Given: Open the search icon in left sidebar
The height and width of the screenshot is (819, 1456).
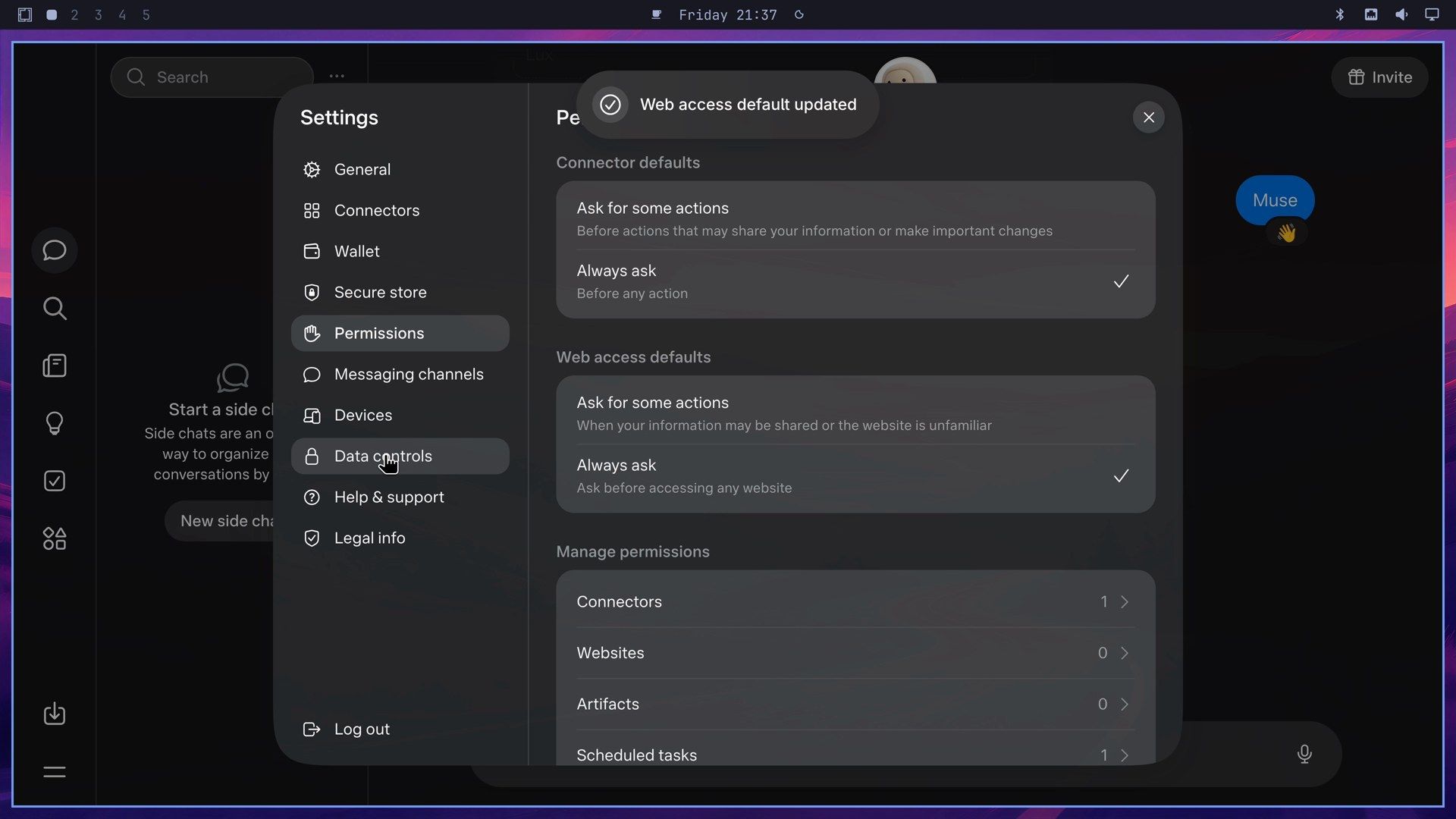Looking at the screenshot, I should tap(55, 308).
